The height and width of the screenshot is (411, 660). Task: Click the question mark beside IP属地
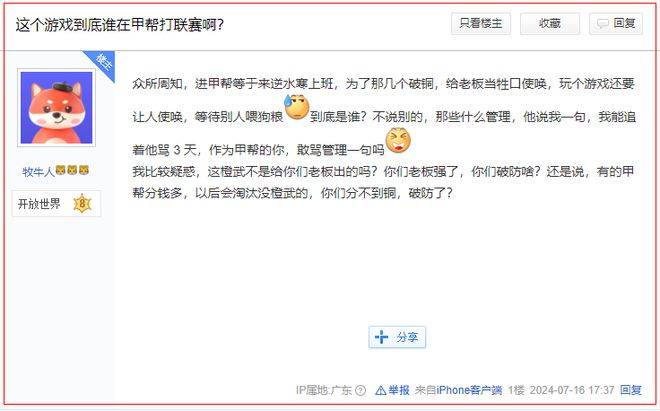[x=360, y=391]
